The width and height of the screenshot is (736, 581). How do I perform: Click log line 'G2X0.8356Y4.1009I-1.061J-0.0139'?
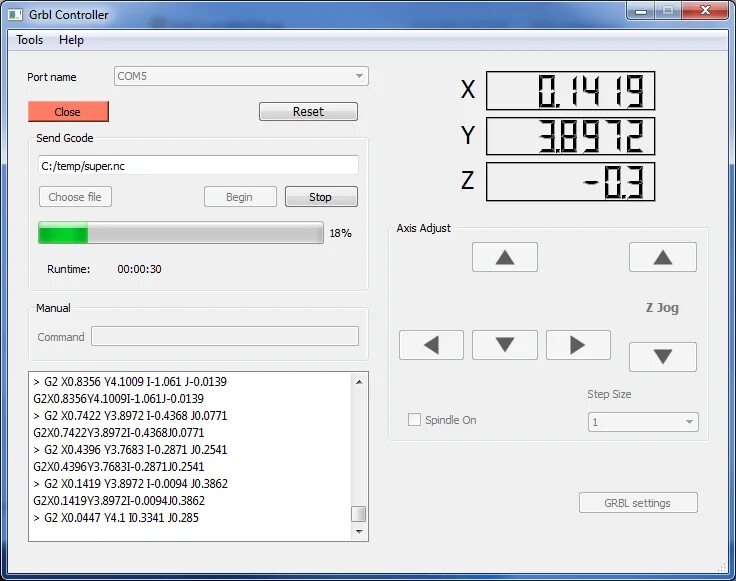coord(118,399)
